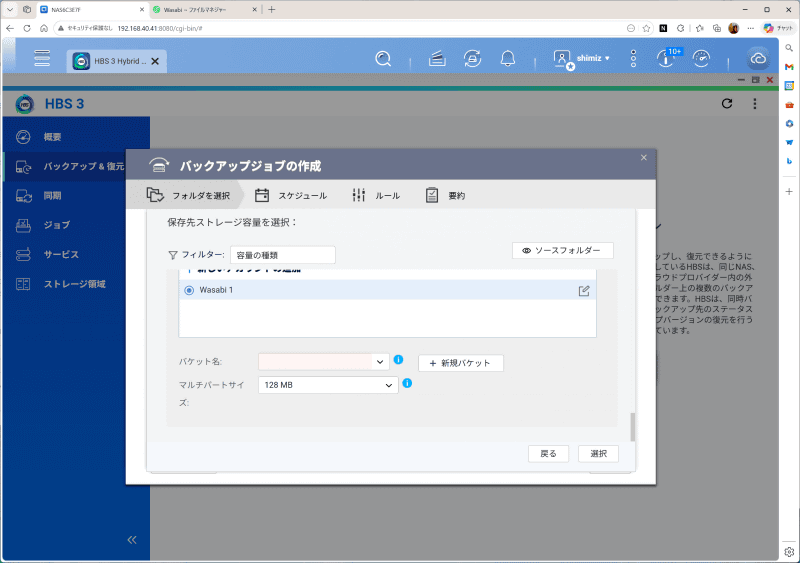Go to the Rules (ルール) step
Screen dimensions: 800x563
pos(376,195)
